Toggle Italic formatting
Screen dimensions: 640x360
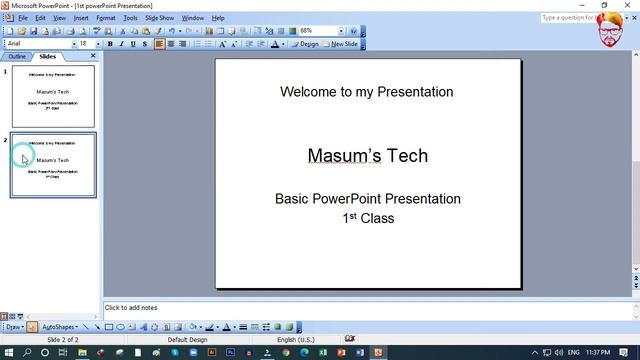(x=121, y=44)
